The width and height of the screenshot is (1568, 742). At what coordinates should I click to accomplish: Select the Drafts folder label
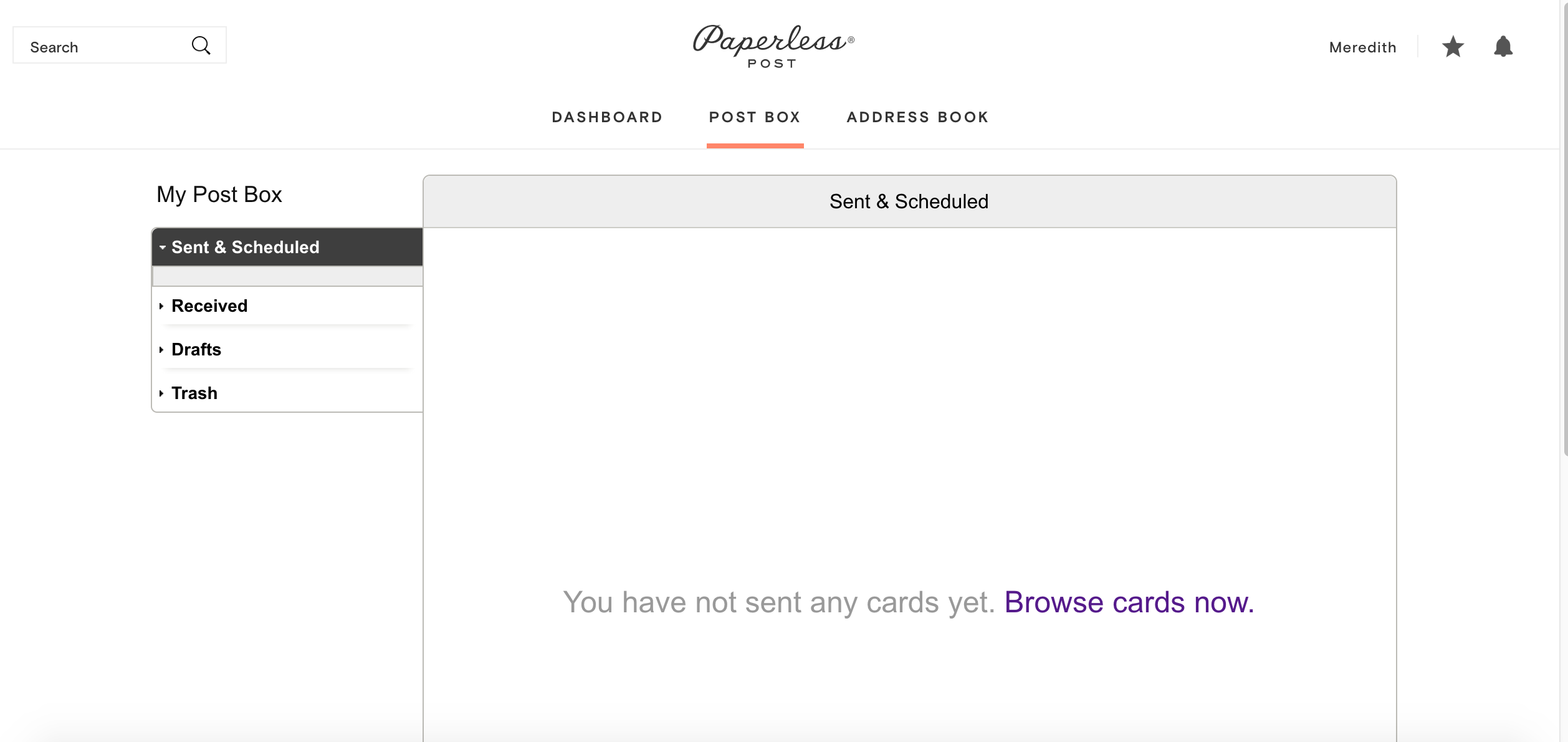tap(196, 350)
